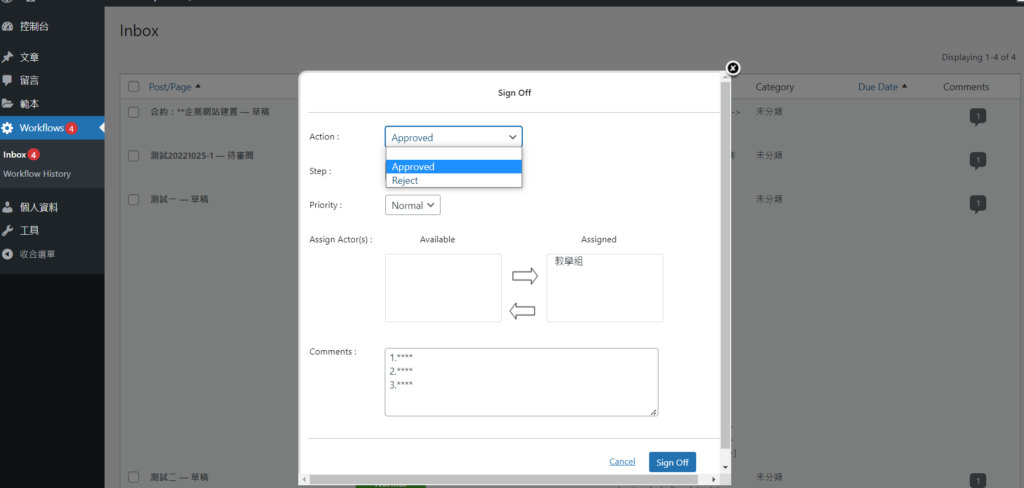The width and height of the screenshot is (1024, 488).
Task: Go to 個人資料 menu item
Action: (39, 208)
